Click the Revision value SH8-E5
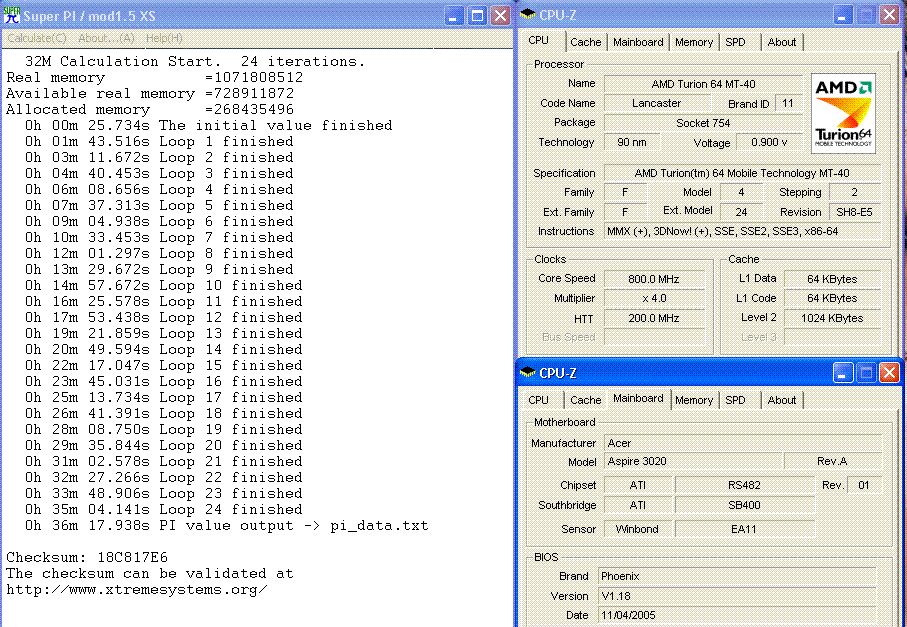This screenshot has width=907, height=627. pos(854,212)
